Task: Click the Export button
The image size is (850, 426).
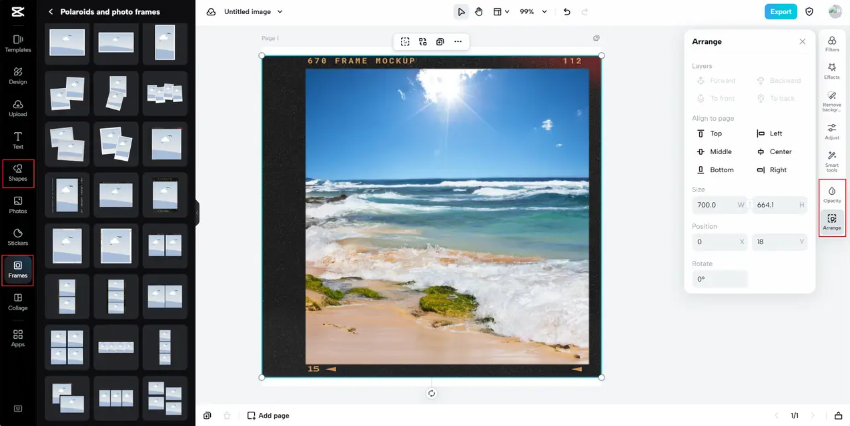Action: tap(781, 11)
